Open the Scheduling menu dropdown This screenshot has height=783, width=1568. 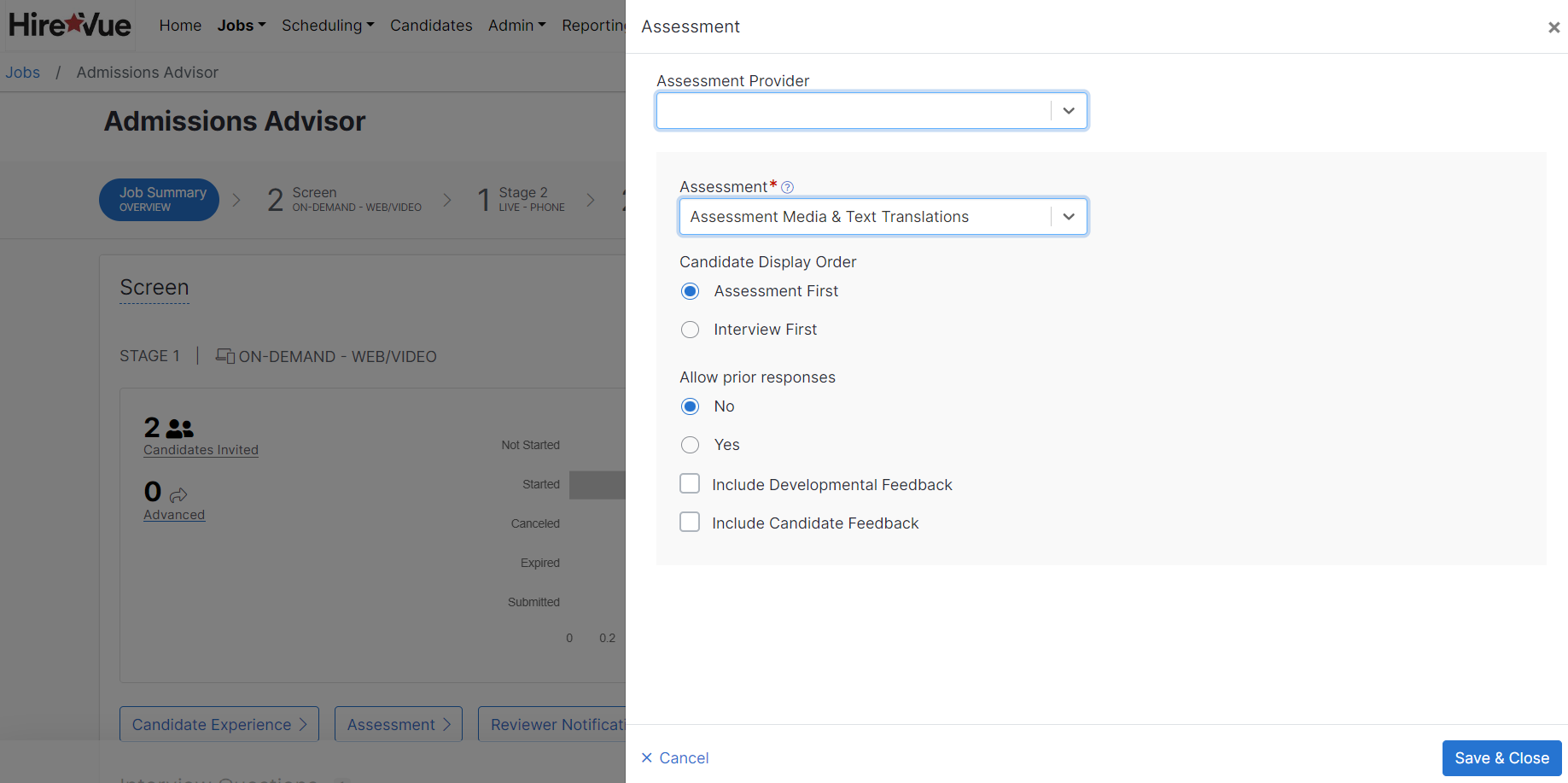[x=328, y=26]
